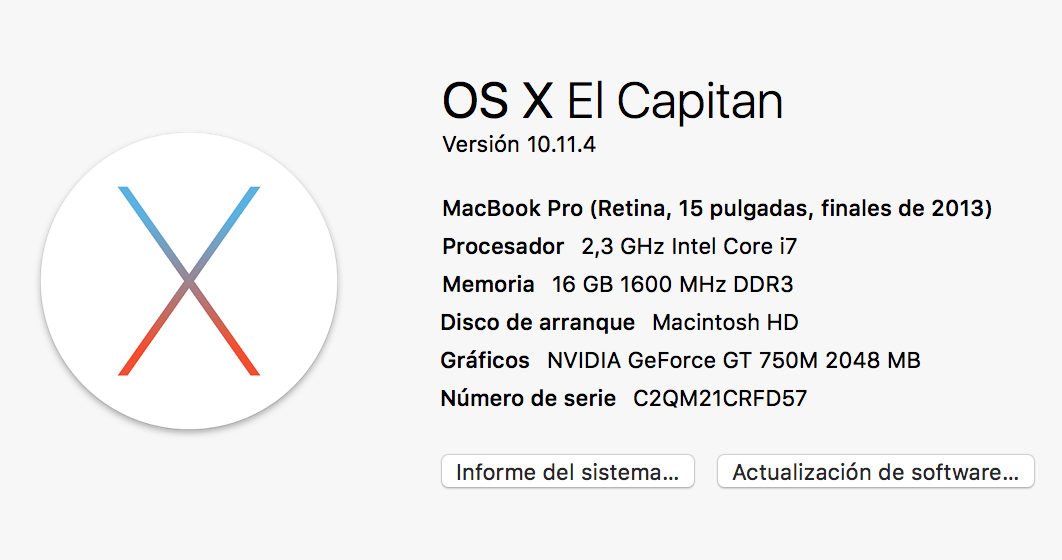The image size is (1062, 560).
Task: Click the Disco de arranque label
Action: [x=537, y=323]
